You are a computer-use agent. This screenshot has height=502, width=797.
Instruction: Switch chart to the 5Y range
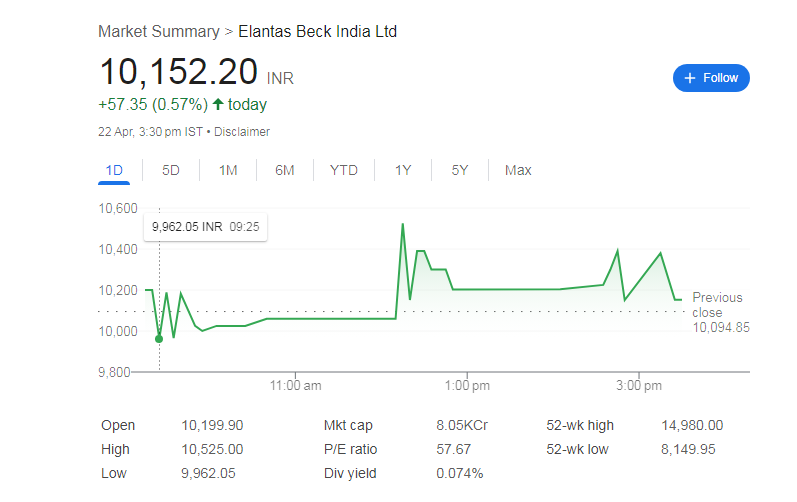460,170
